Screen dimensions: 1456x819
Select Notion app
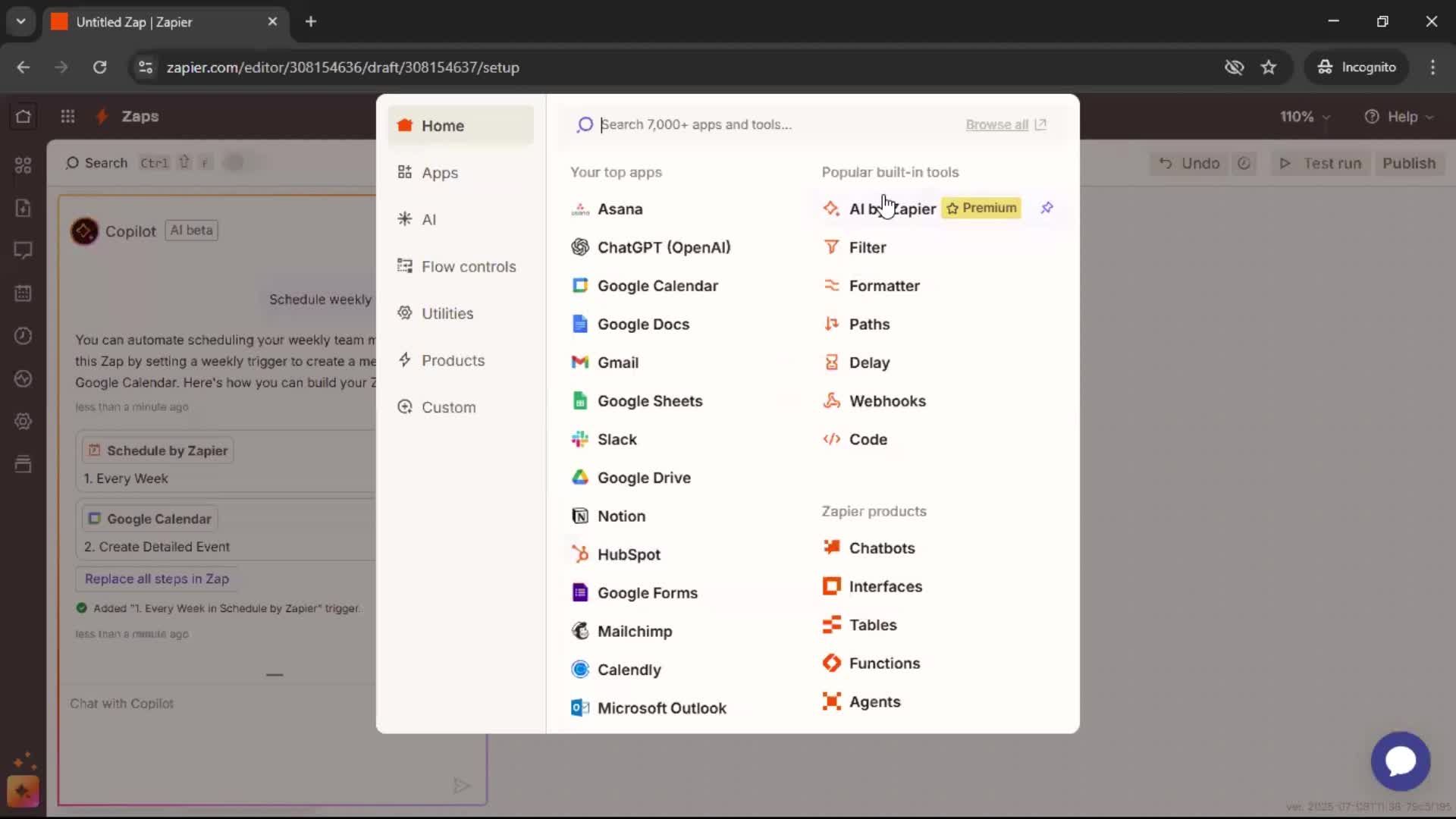point(608,516)
